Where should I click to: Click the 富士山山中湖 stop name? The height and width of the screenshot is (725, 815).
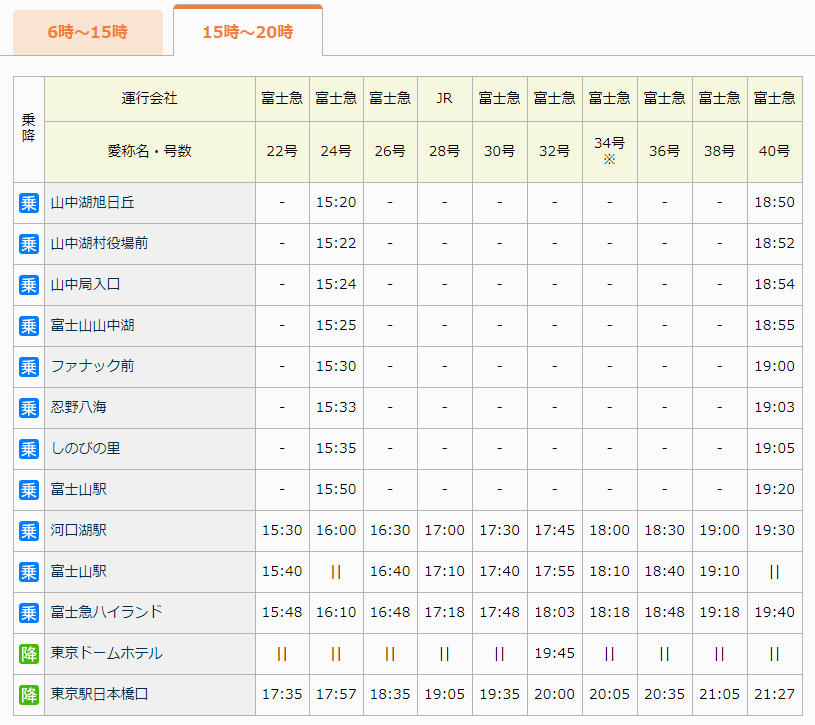point(93,326)
